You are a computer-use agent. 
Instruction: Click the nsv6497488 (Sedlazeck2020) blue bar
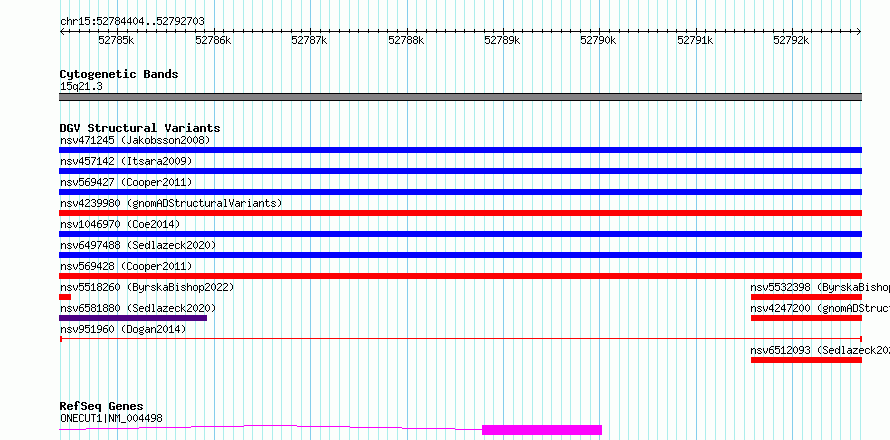460,255
